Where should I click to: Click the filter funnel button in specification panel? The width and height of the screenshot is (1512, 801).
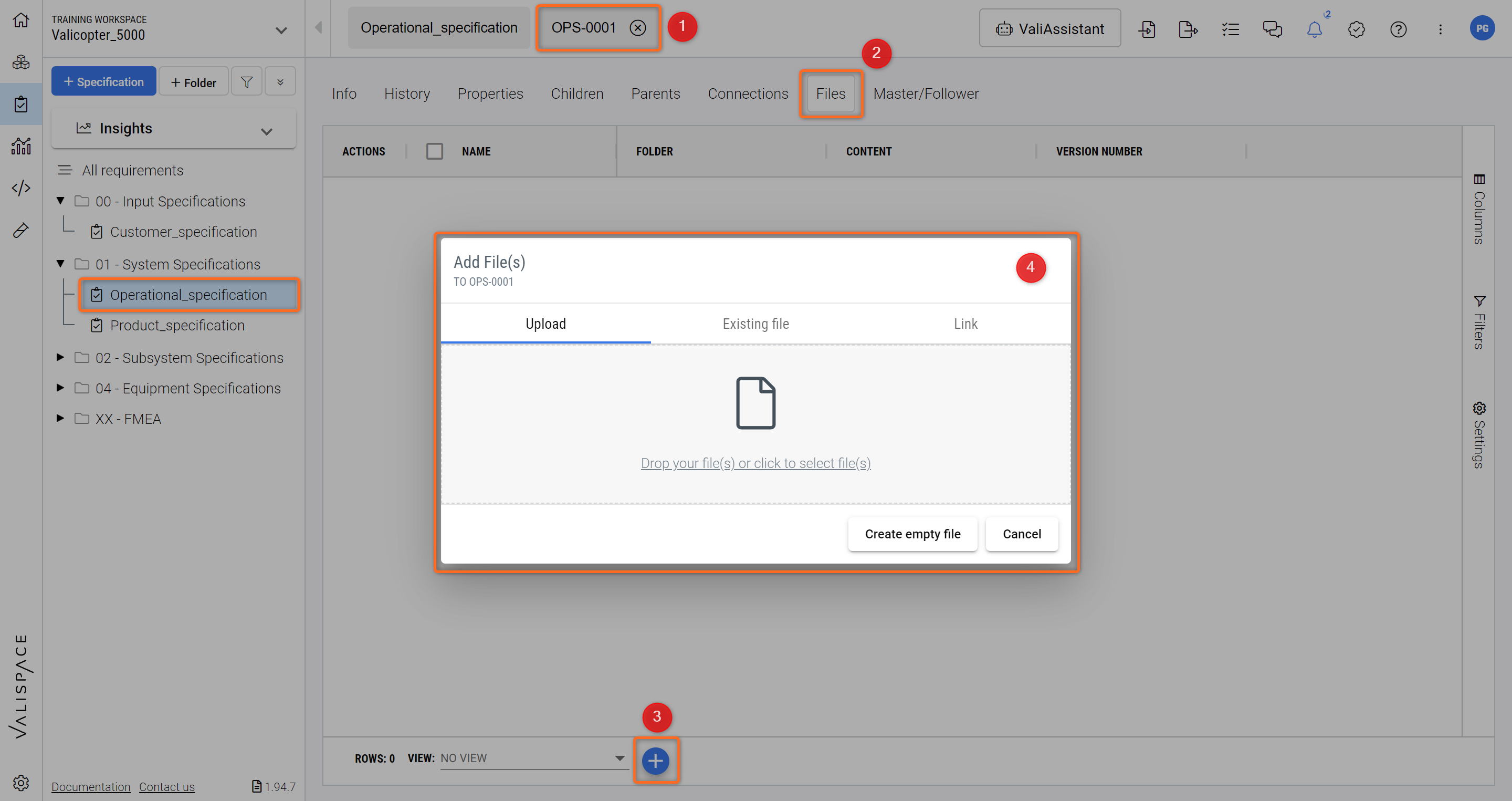[x=247, y=81]
